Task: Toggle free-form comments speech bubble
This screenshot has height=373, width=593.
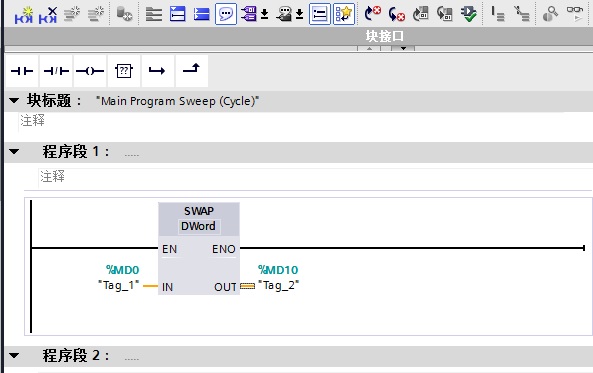Action: 226,14
